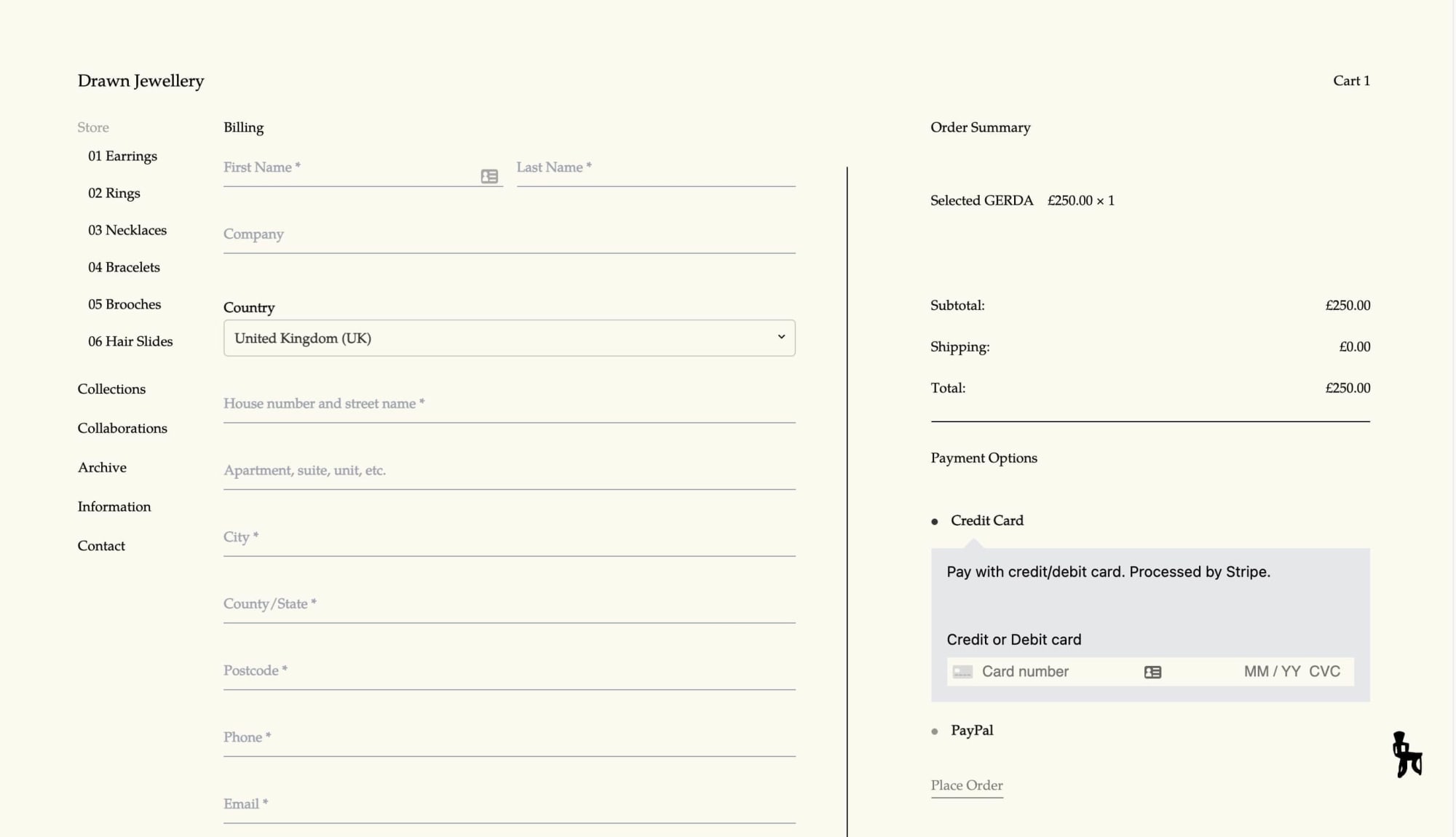Viewport: 1456px width, 837px height.
Task: Click the Email input field
Action: [508, 804]
